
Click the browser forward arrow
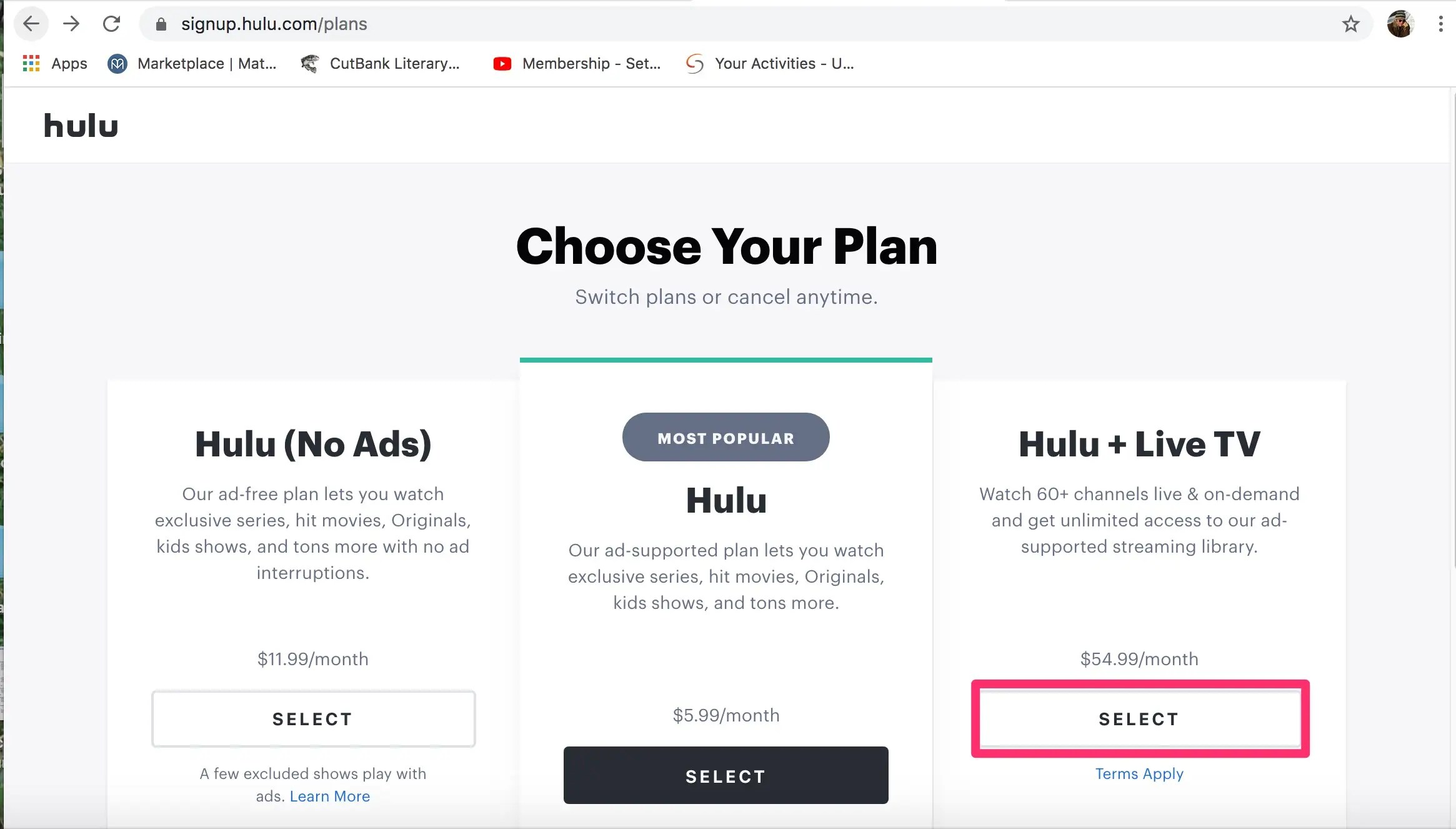[71, 24]
